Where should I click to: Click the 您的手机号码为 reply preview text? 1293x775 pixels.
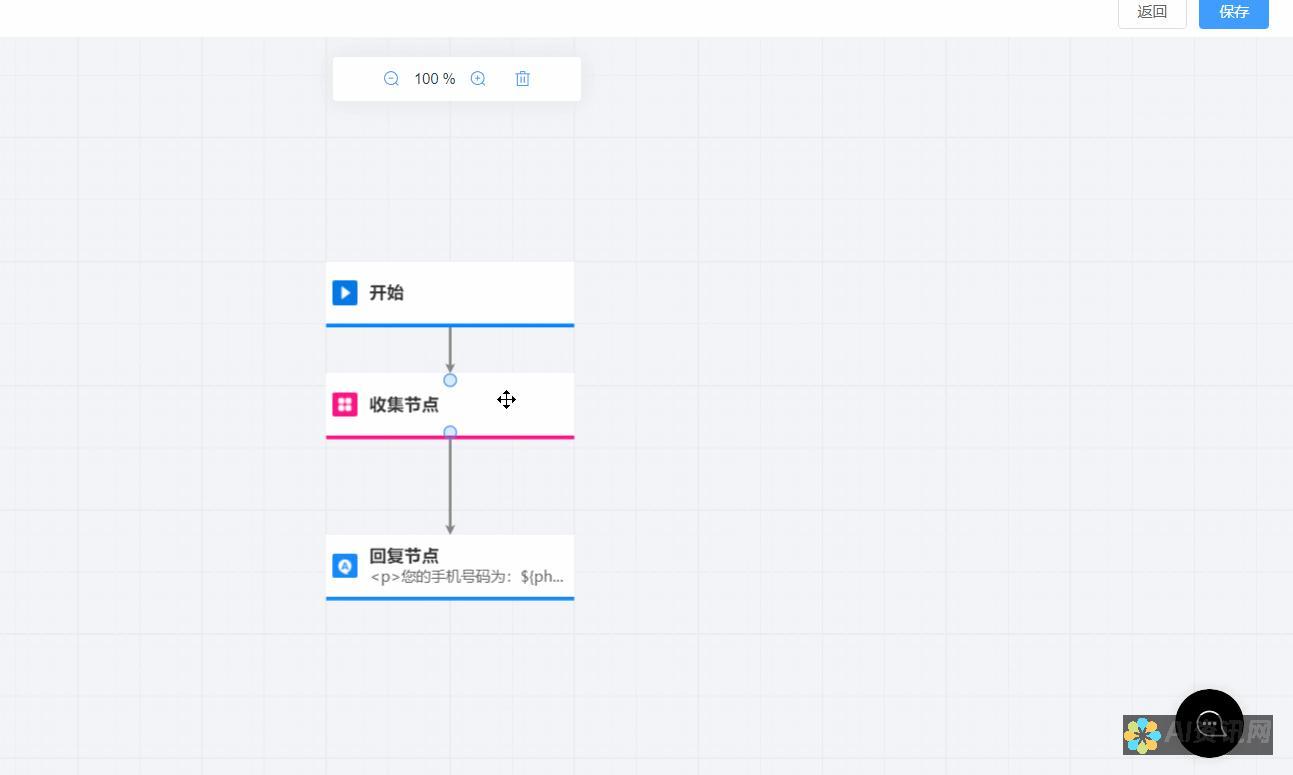point(467,577)
